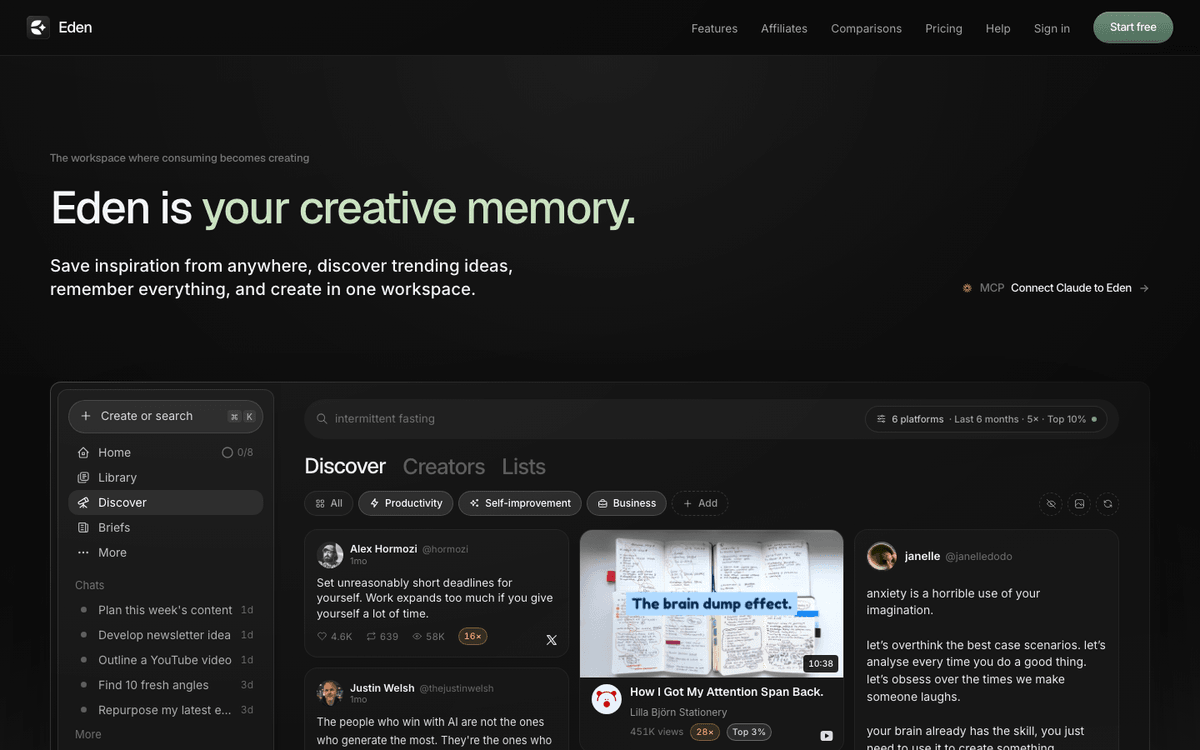The width and height of the screenshot is (1200, 750).
Task: Click the 16× multiplier badge
Action: [x=472, y=636]
